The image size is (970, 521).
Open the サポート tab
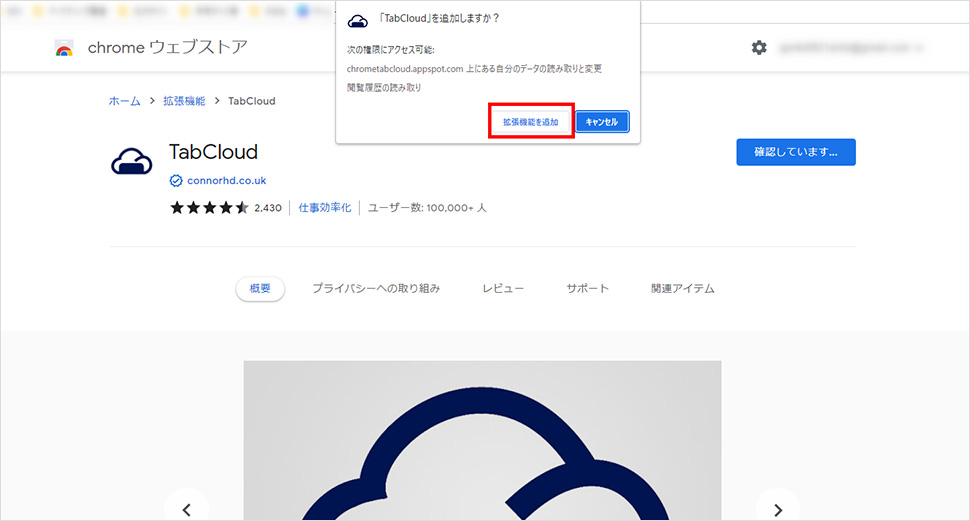pyautogui.click(x=588, y=288)
